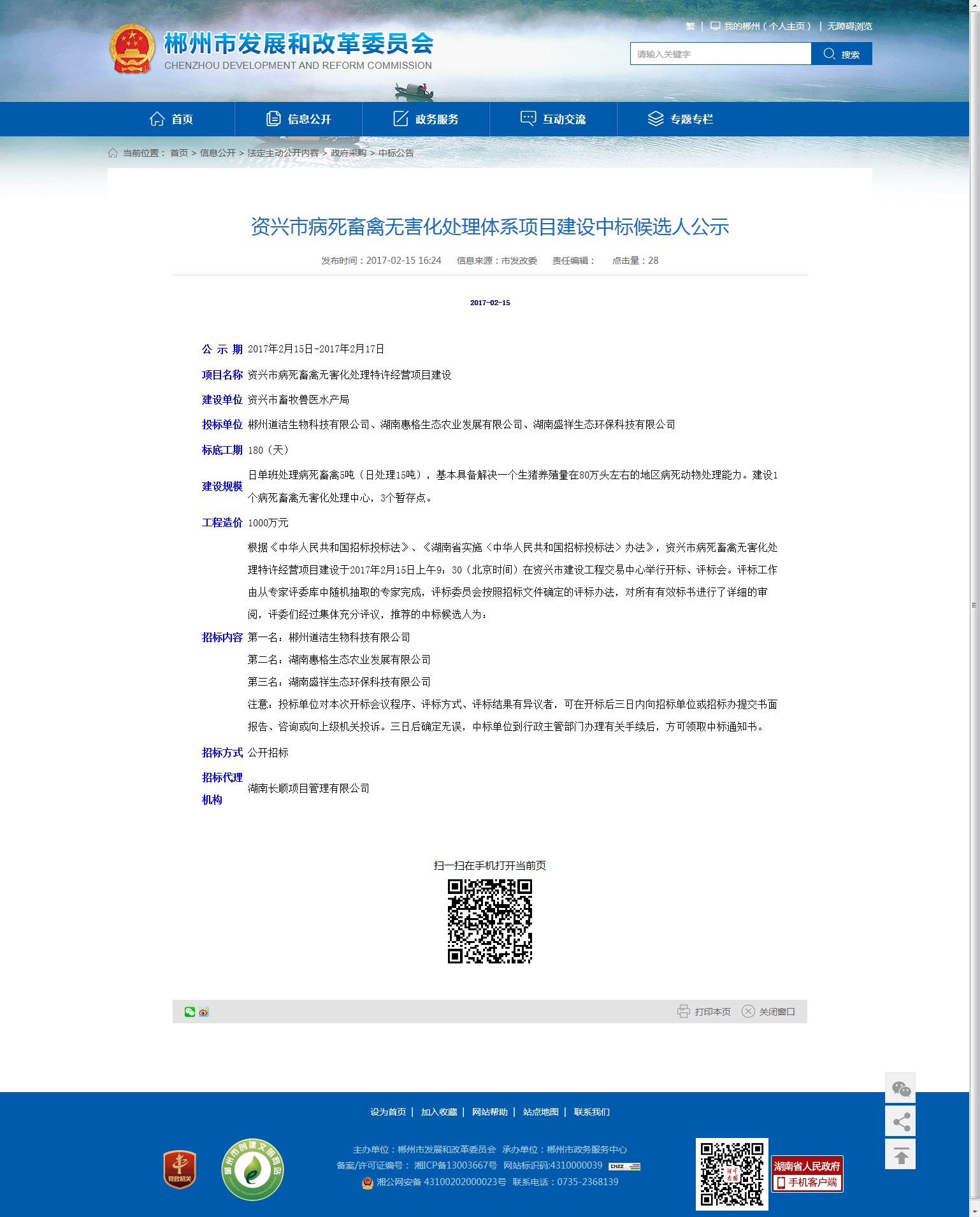Screen dimensions: 980x1217
Task: Switch to traditional Chinese with 繁 link
Action: (690, 26)
